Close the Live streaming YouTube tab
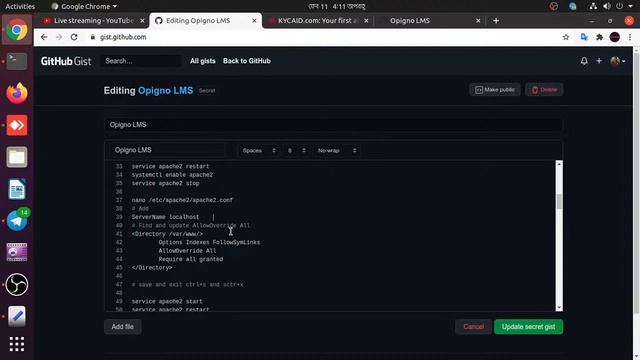This screenshot has width=640, height=360. 142,20
